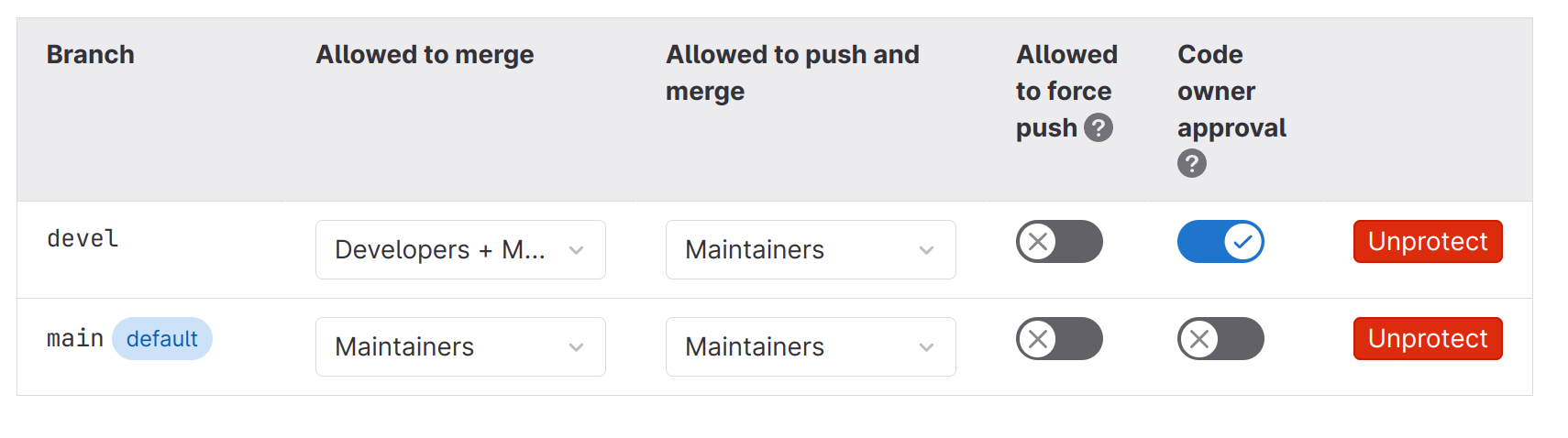Click the devel branch name
This screenshot has height=438, width=1568.
point(83,239)
